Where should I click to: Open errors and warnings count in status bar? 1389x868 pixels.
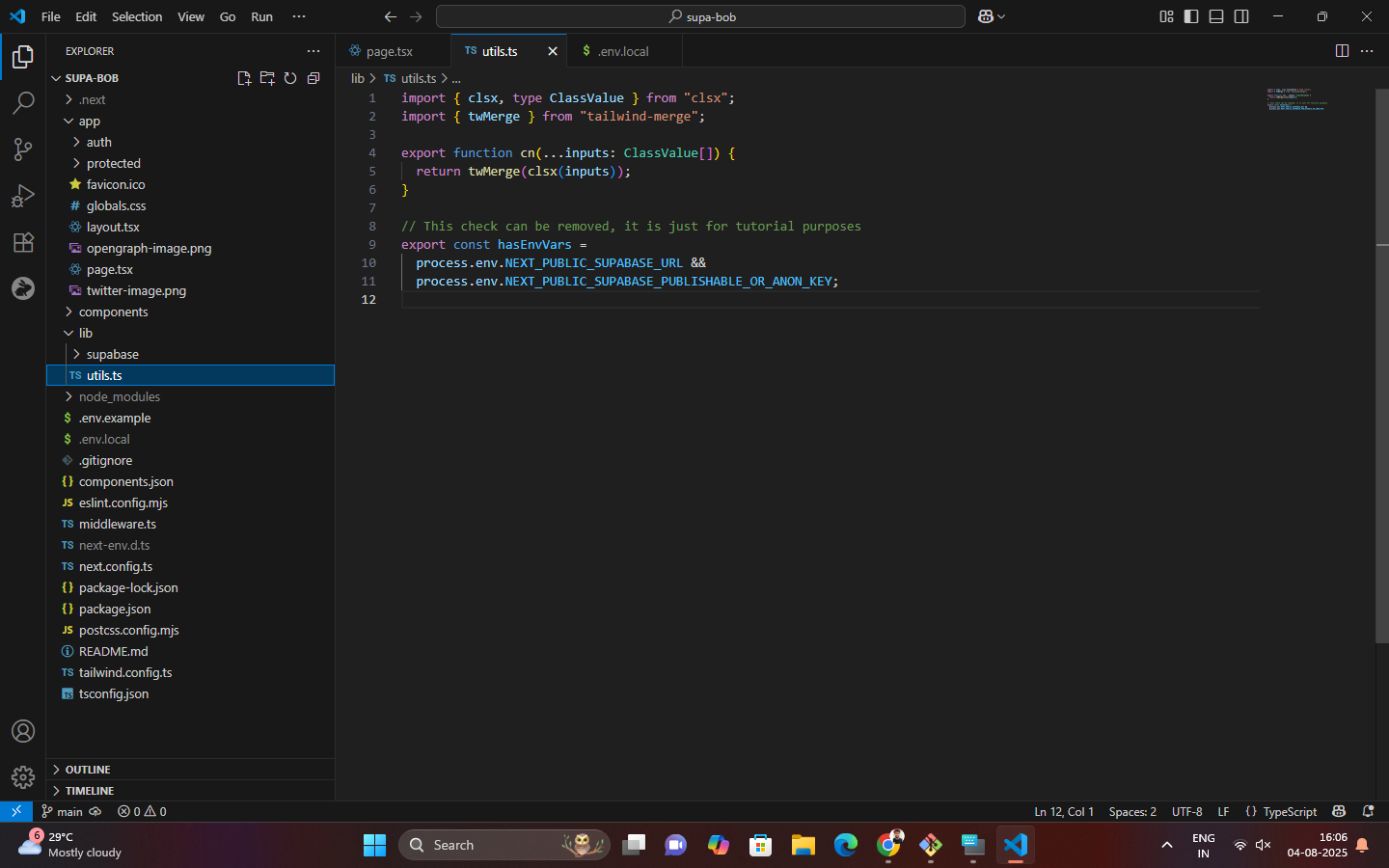[x=142, y=811]
